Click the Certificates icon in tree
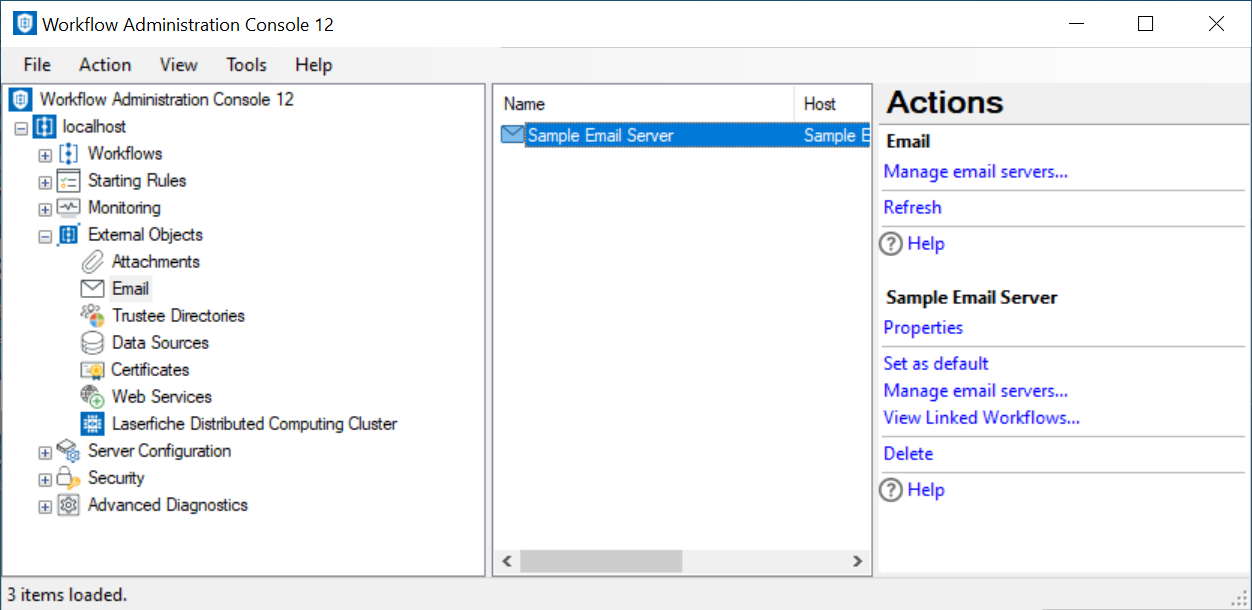Viewport: 1252px width, 610px height. coord(92,370)
